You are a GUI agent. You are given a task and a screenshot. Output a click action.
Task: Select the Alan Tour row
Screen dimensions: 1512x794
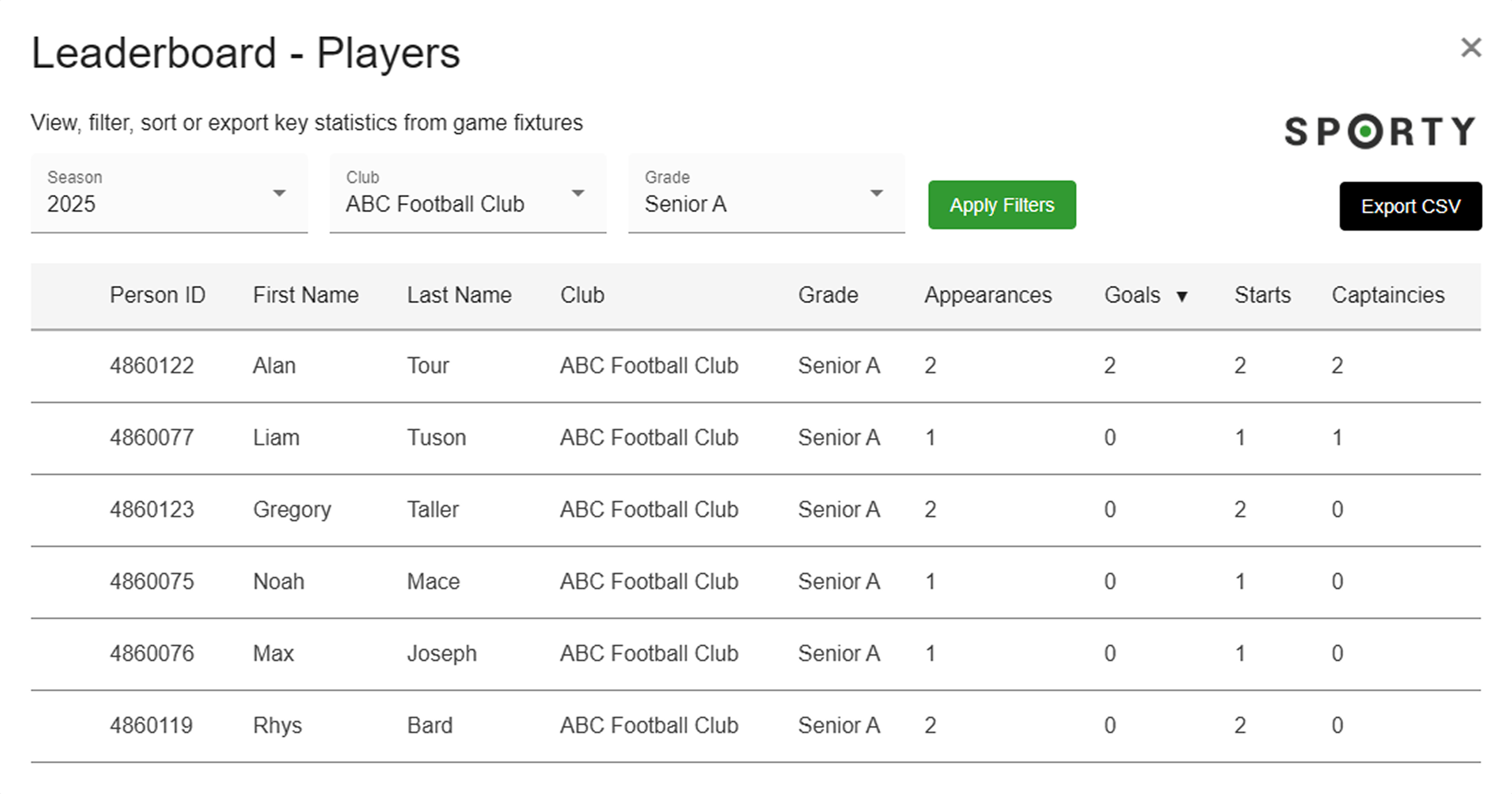pos(756,366)
